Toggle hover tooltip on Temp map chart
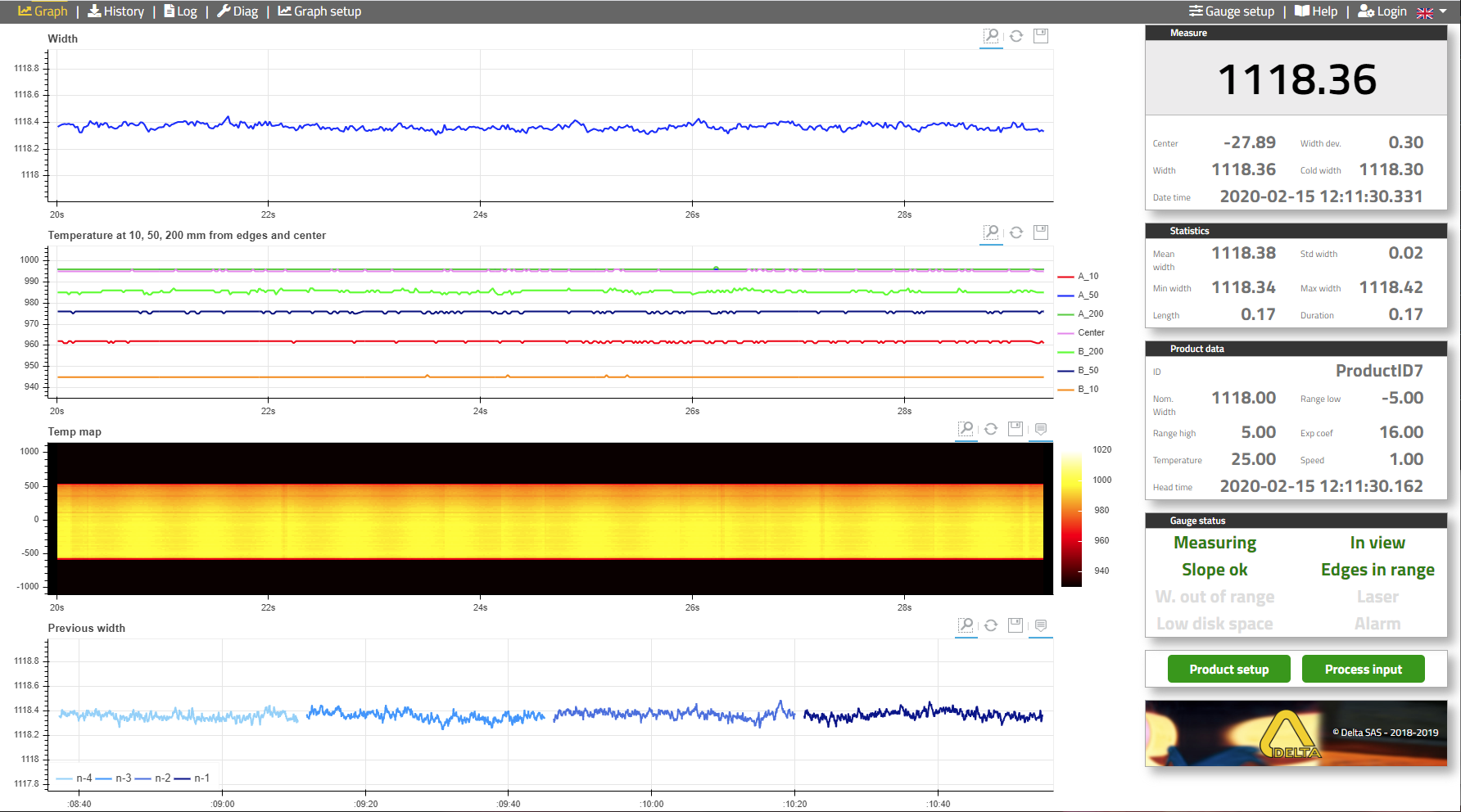This screenshot has height=812, width=1461. click(1041, 429)
